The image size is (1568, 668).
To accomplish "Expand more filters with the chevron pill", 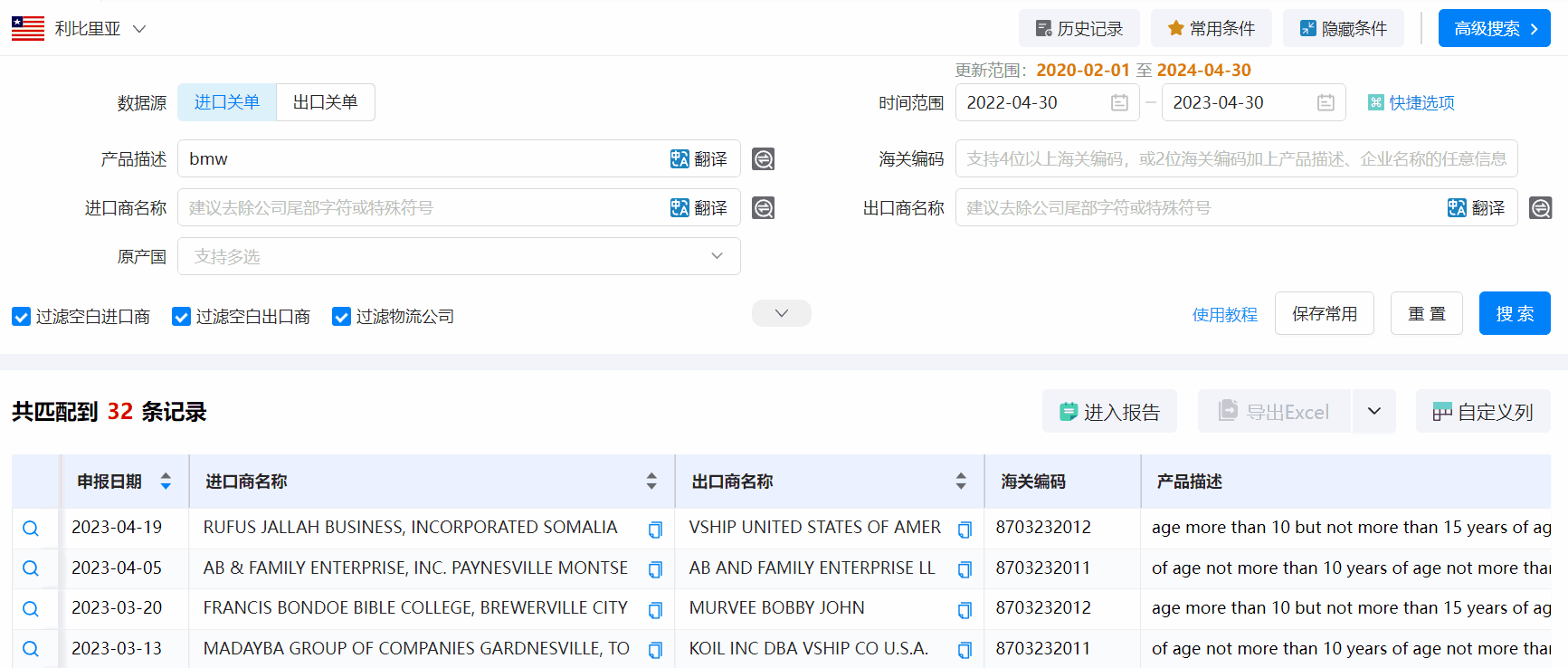I will (781, 313).
